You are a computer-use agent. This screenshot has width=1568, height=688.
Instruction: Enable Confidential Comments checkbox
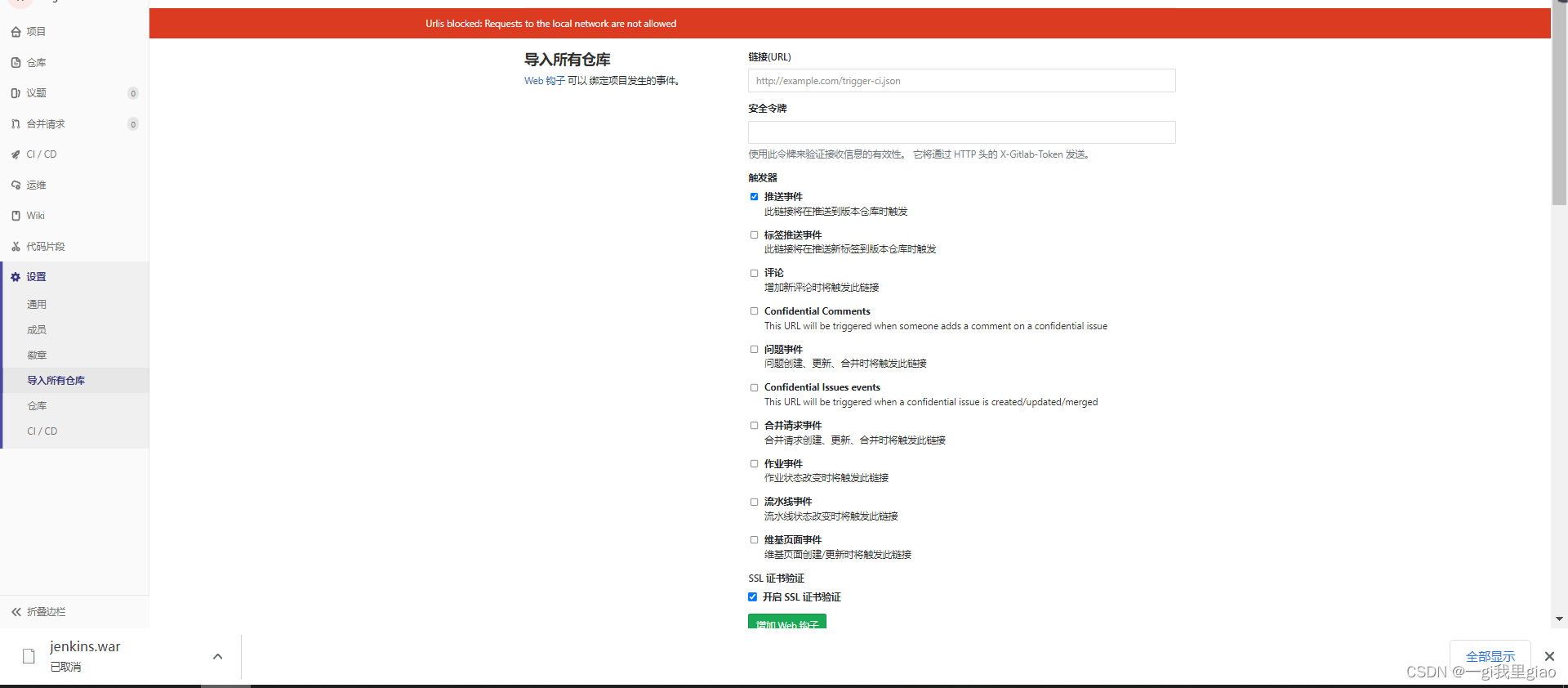tap(754, 311)
